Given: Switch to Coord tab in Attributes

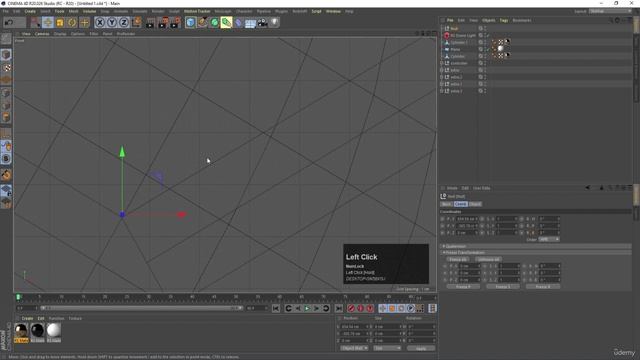Looking at the screenshot, I should pos(460,204).
